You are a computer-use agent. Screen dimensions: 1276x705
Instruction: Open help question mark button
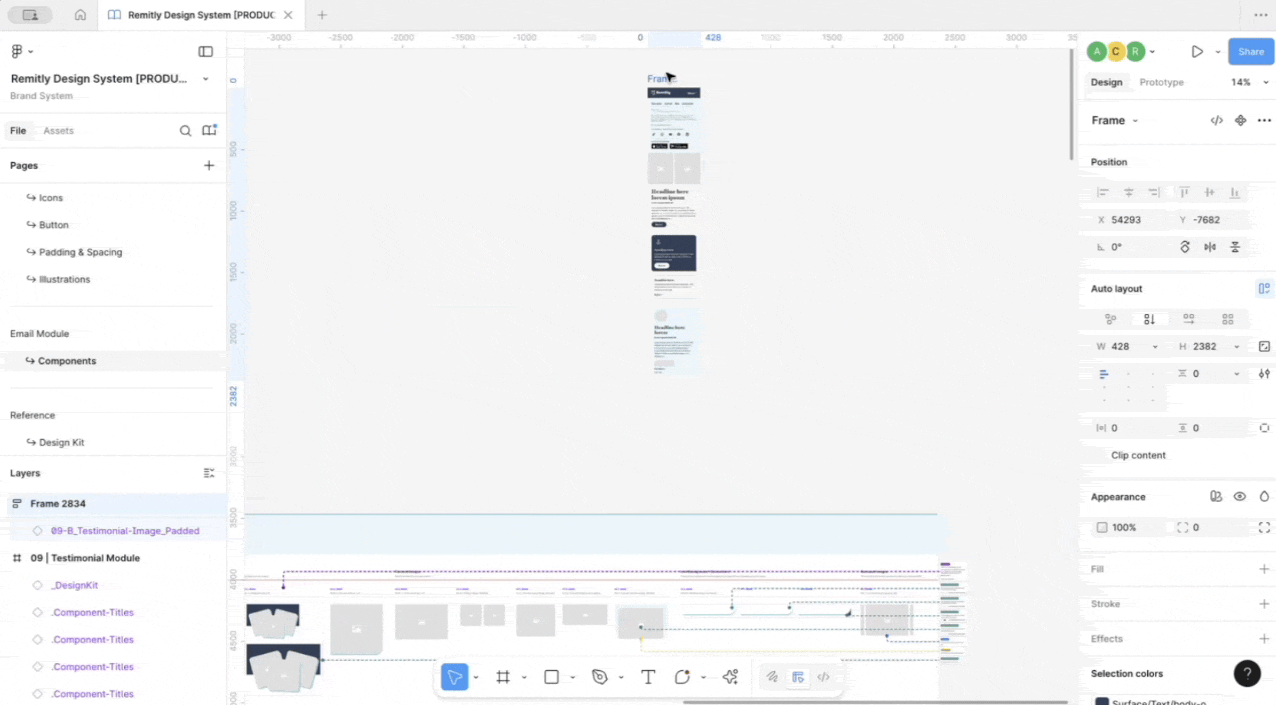[x=1247, y=673]
